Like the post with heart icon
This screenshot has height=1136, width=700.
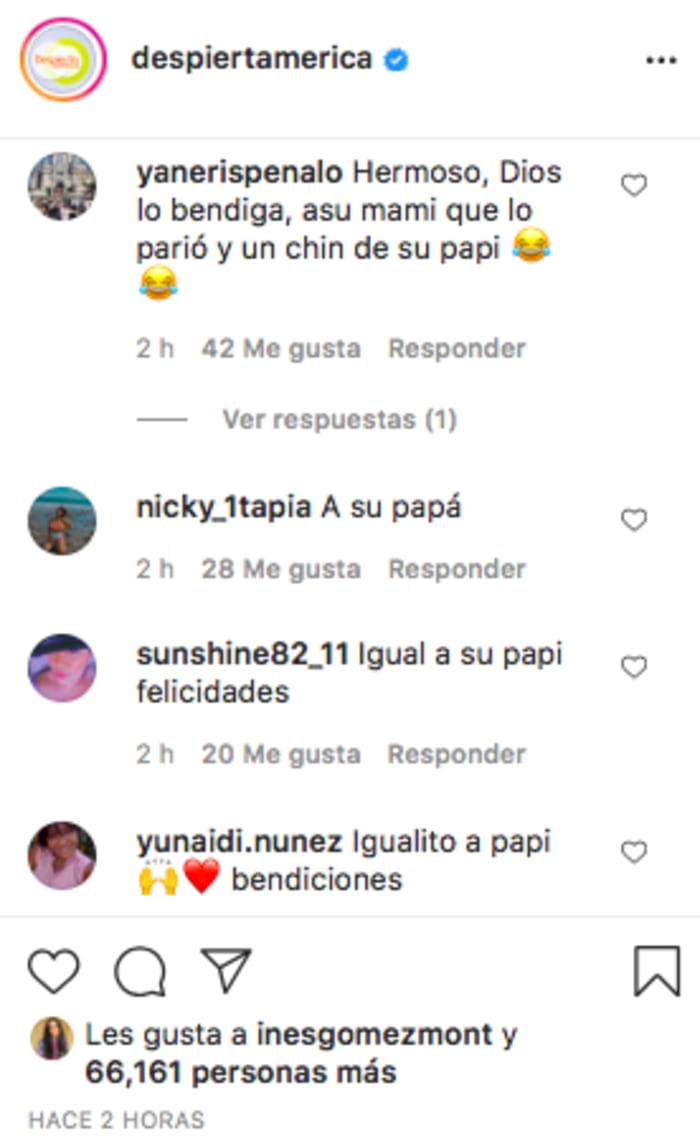pos(54,971)
